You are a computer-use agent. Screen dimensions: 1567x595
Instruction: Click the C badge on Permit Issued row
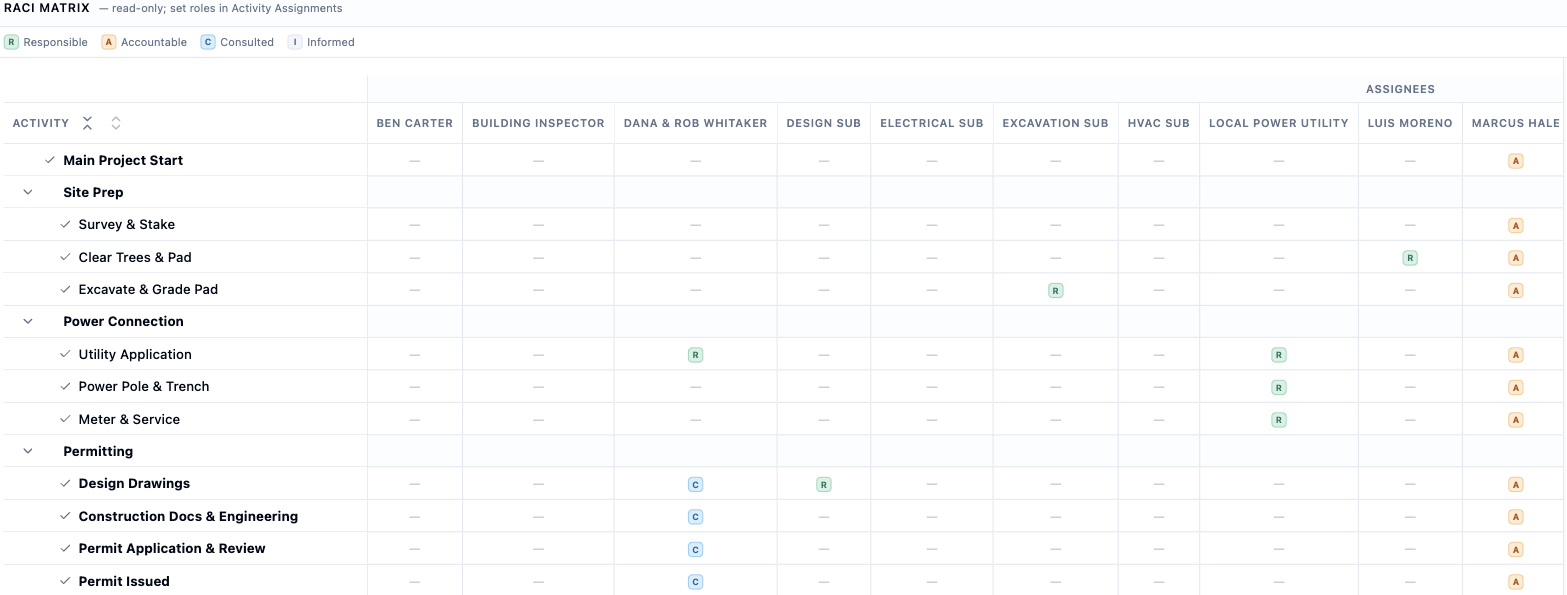pyautogui.click(x=695, y=582)
